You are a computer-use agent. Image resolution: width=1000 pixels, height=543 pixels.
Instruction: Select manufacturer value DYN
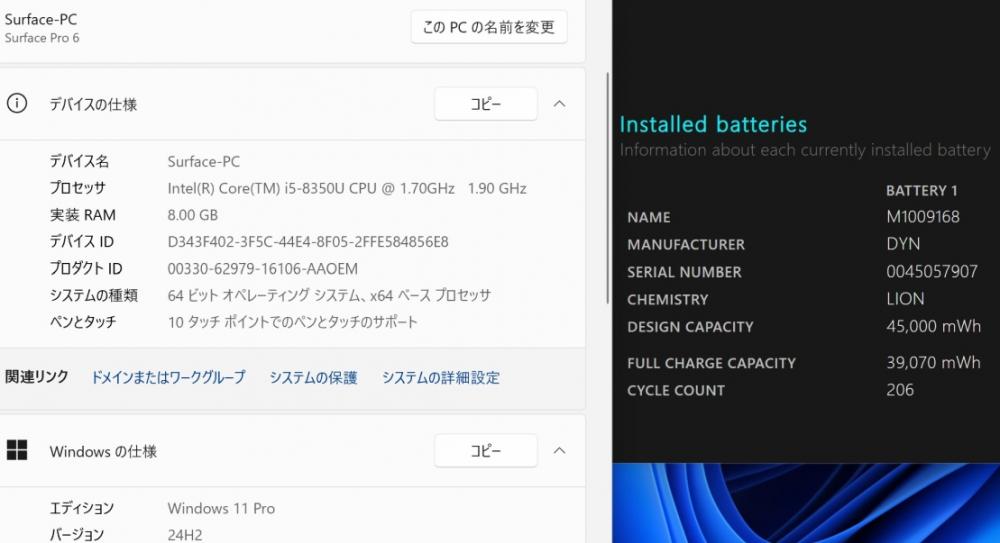[x=903, y=244]
